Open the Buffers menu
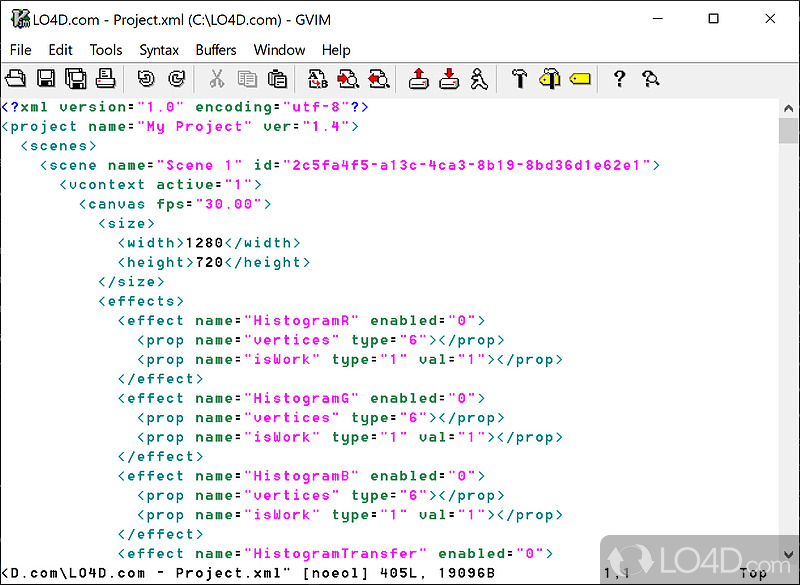The image size is (800, 585). pyautogui.click(x=216, y=50)
